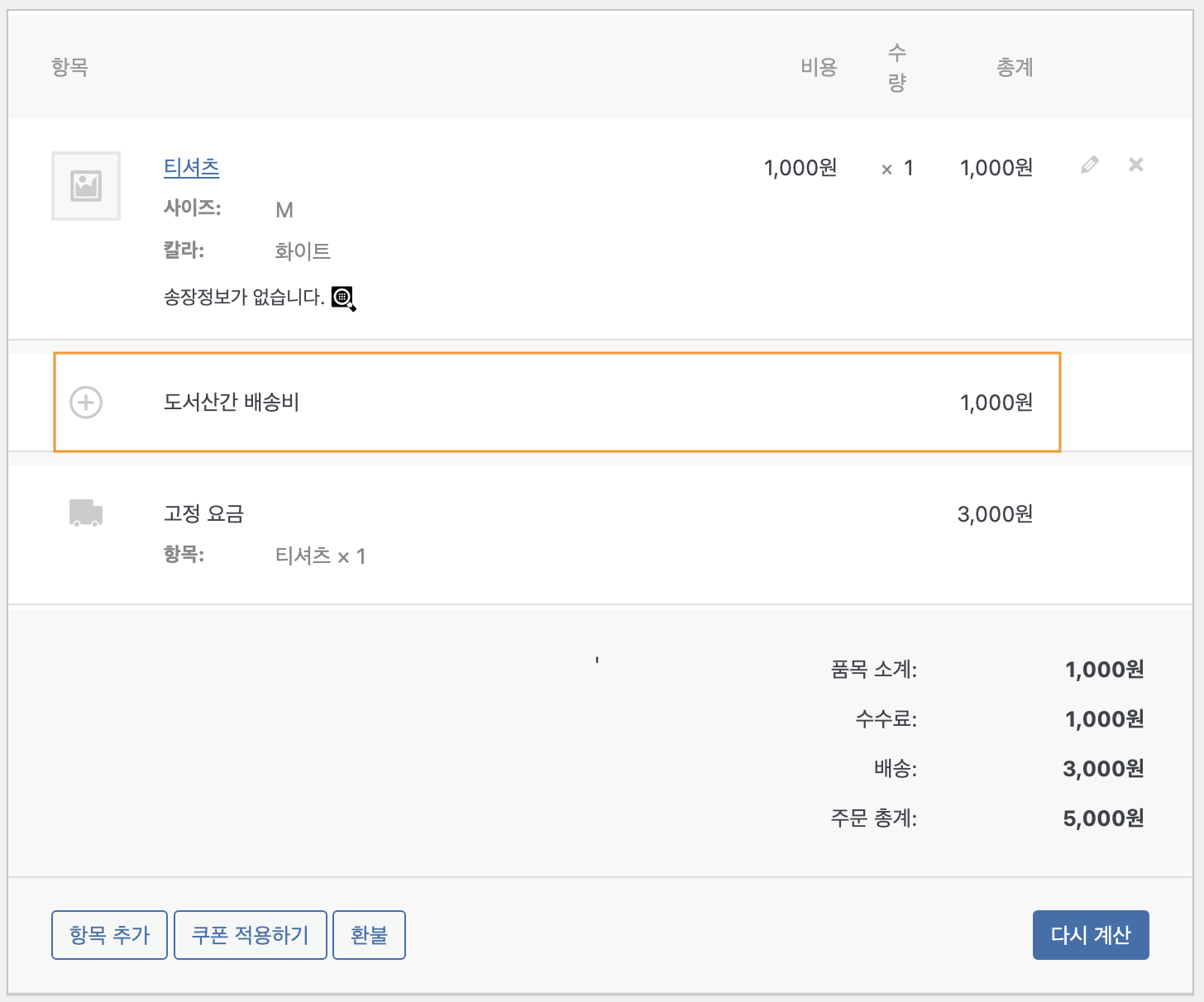Click the 주문 총계 5,000원 value
The width and height of the screenshot is (1204, 1002).
pos(1103,818)
